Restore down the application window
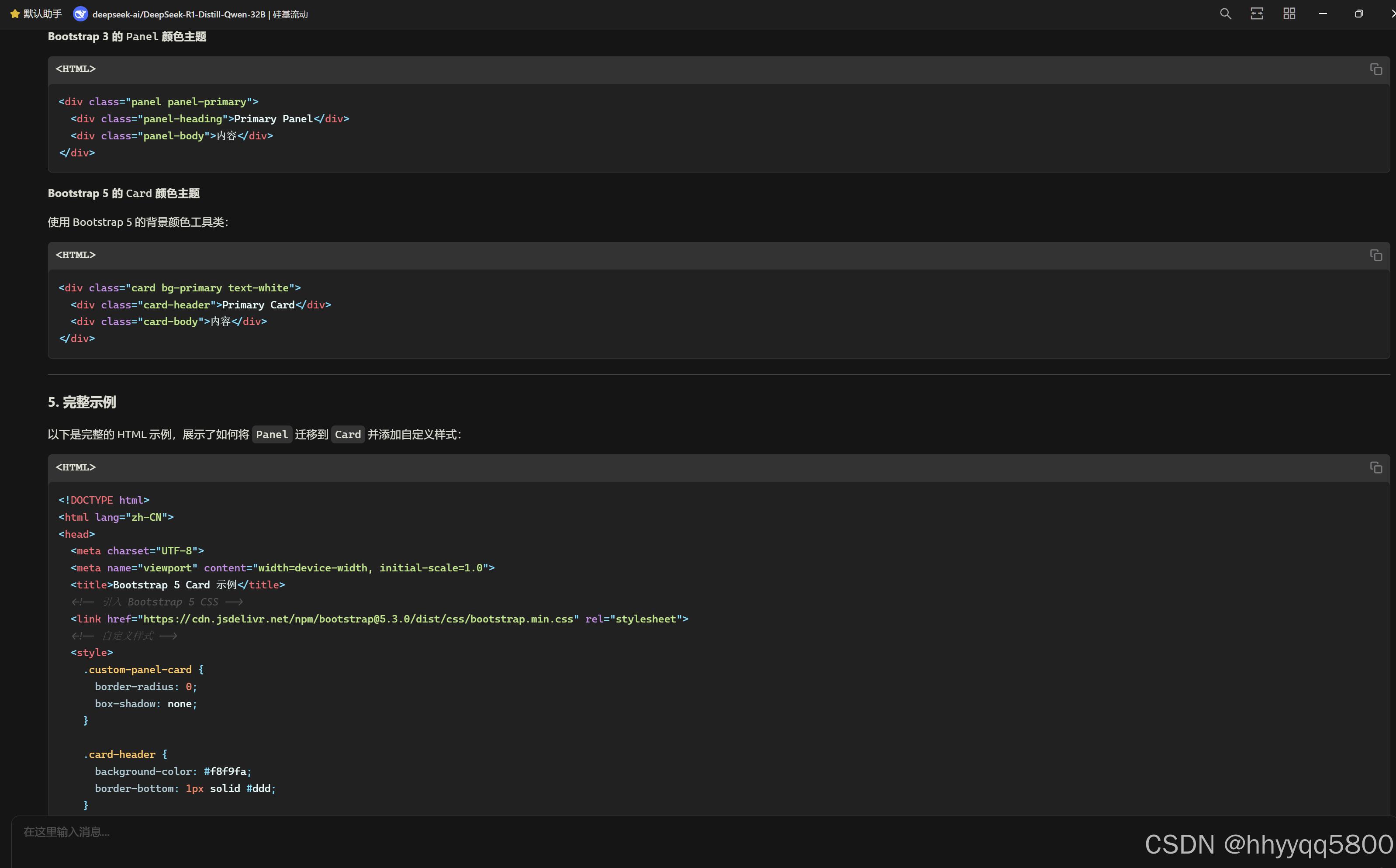The width and height of the screenshot is (1396, 868). pyautogui.click(x=1358, y=14)
